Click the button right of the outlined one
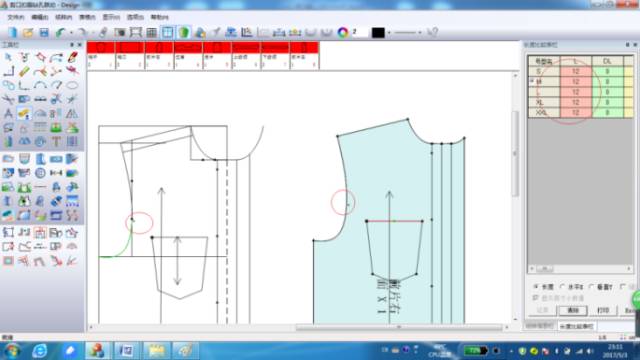The image size is (640, 360). coord(603,311)
